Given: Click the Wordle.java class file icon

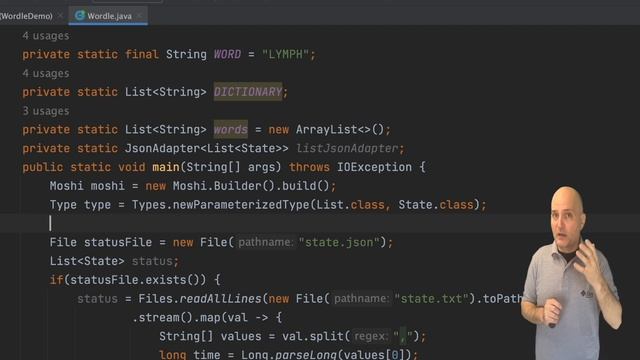Looking at the screenshot, I should [80, 16].
